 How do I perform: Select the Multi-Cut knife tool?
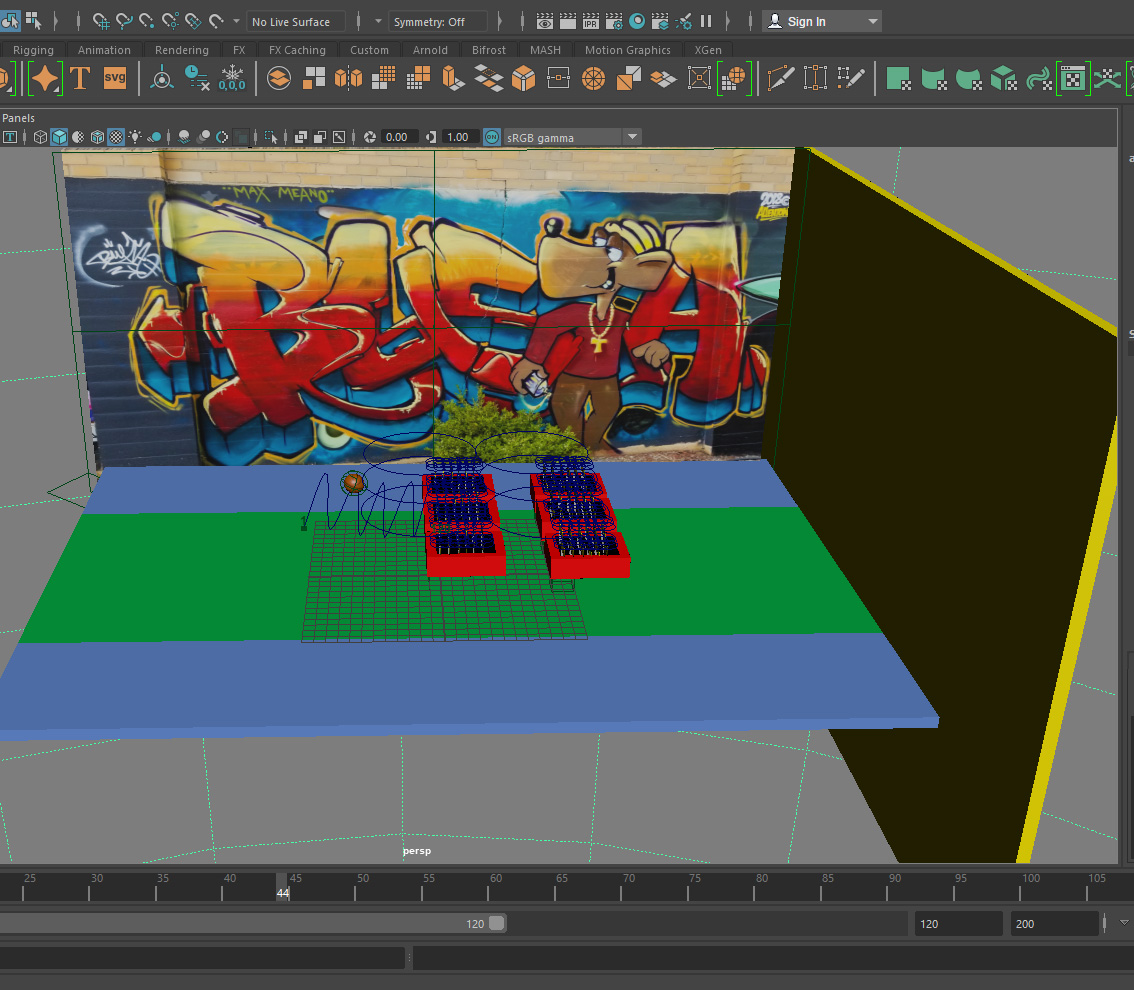[780, 78]
